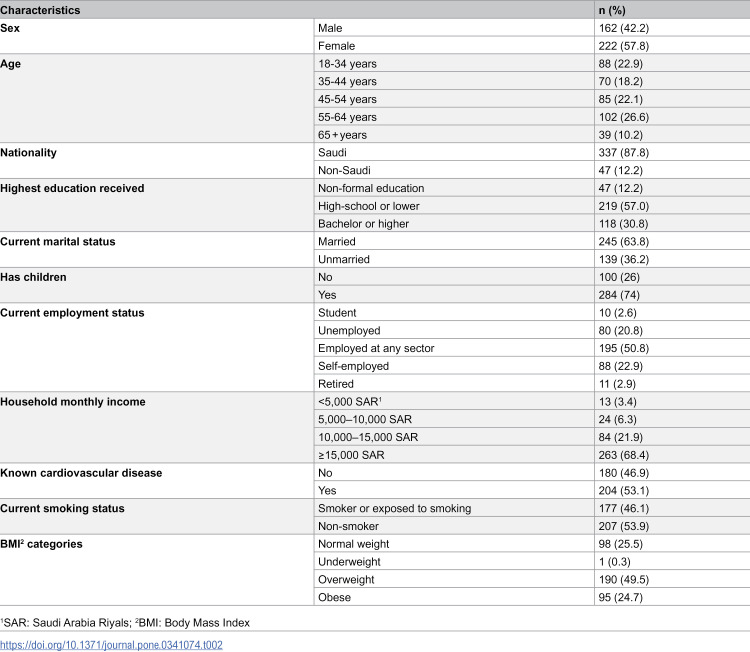The width and height of the screenshot is (750, 652).
Task: Click the BMI categories row label
Action: click(41, 544)
